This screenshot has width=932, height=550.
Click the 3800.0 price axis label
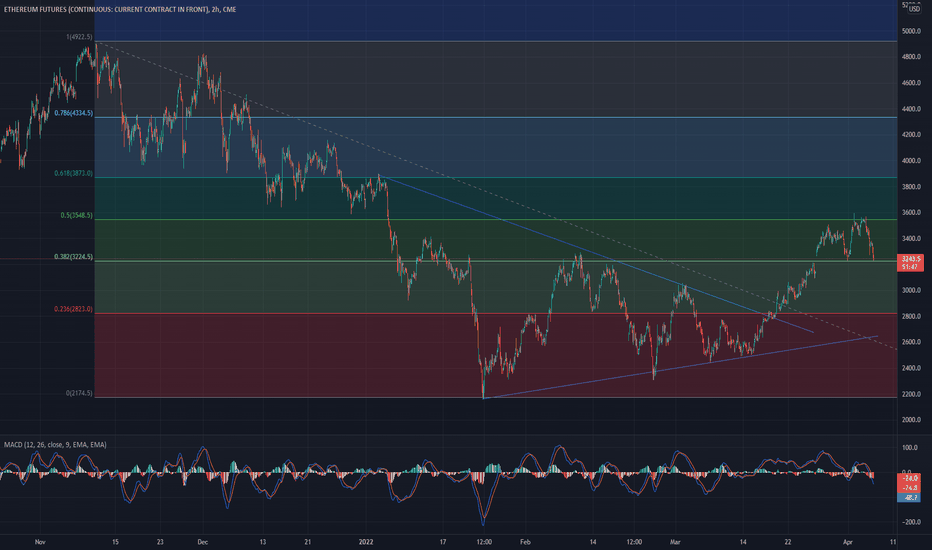911,187
